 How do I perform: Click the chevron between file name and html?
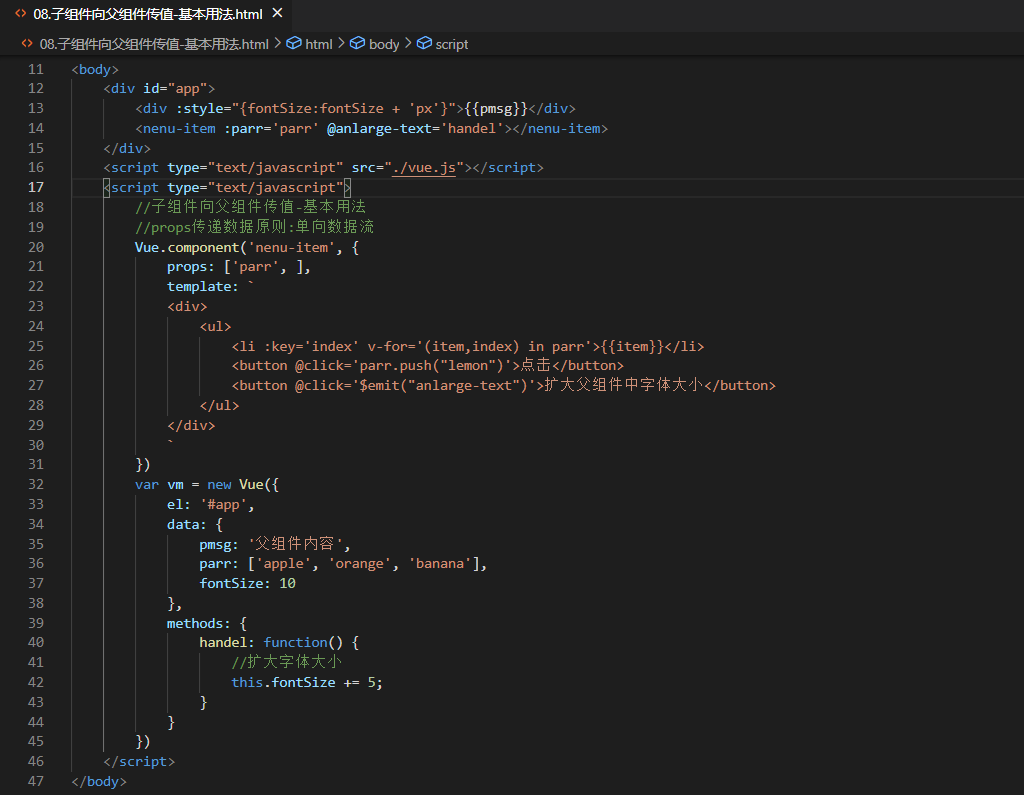(x=278, y=44)
